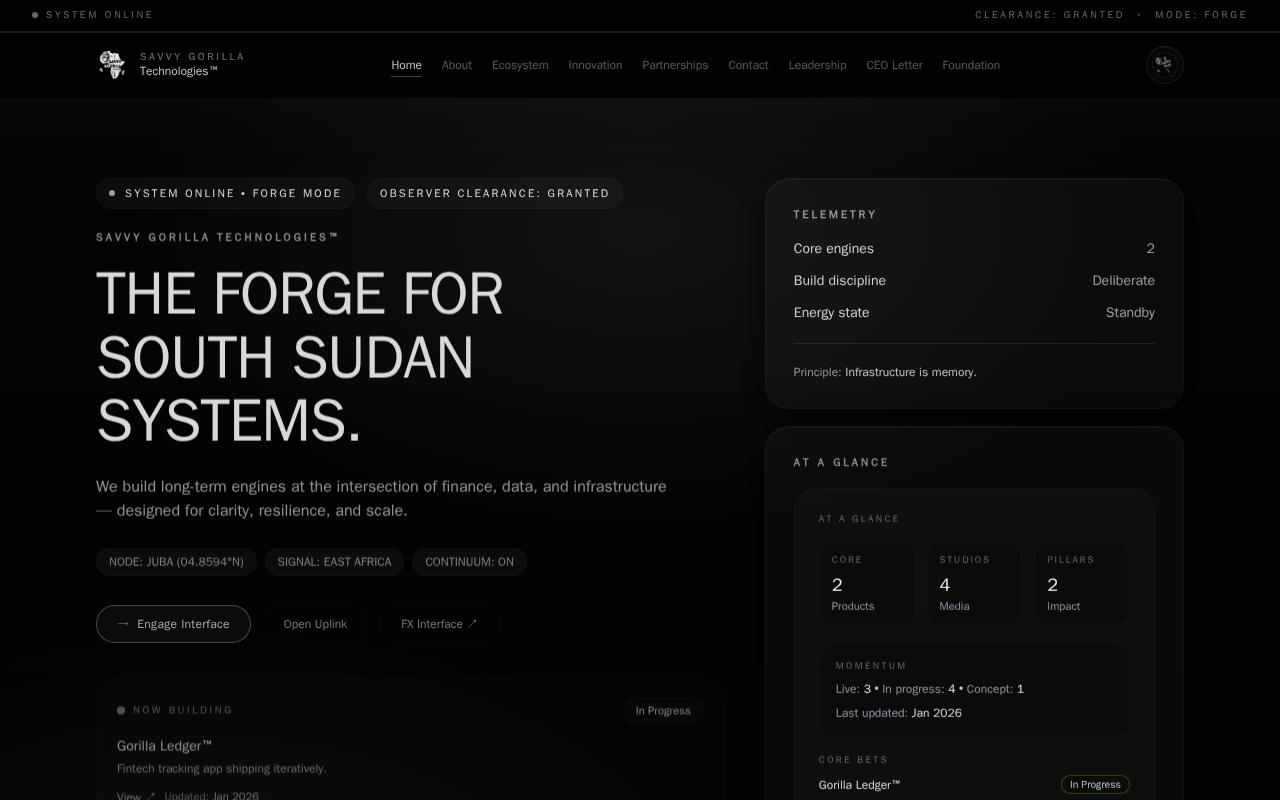This screenshot has width=1280, height=800.
Task: Click the "SYSTEM ONLINE • FORGE MODE" pill
Action: (225, 193)
